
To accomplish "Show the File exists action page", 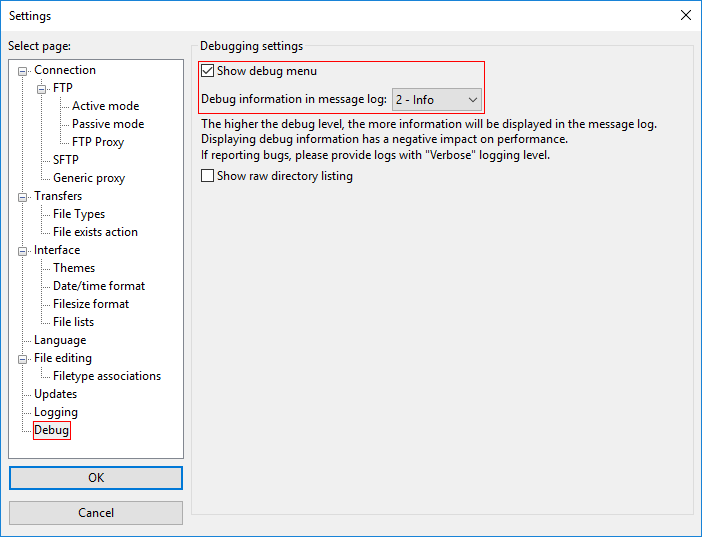I will (95, 232).
